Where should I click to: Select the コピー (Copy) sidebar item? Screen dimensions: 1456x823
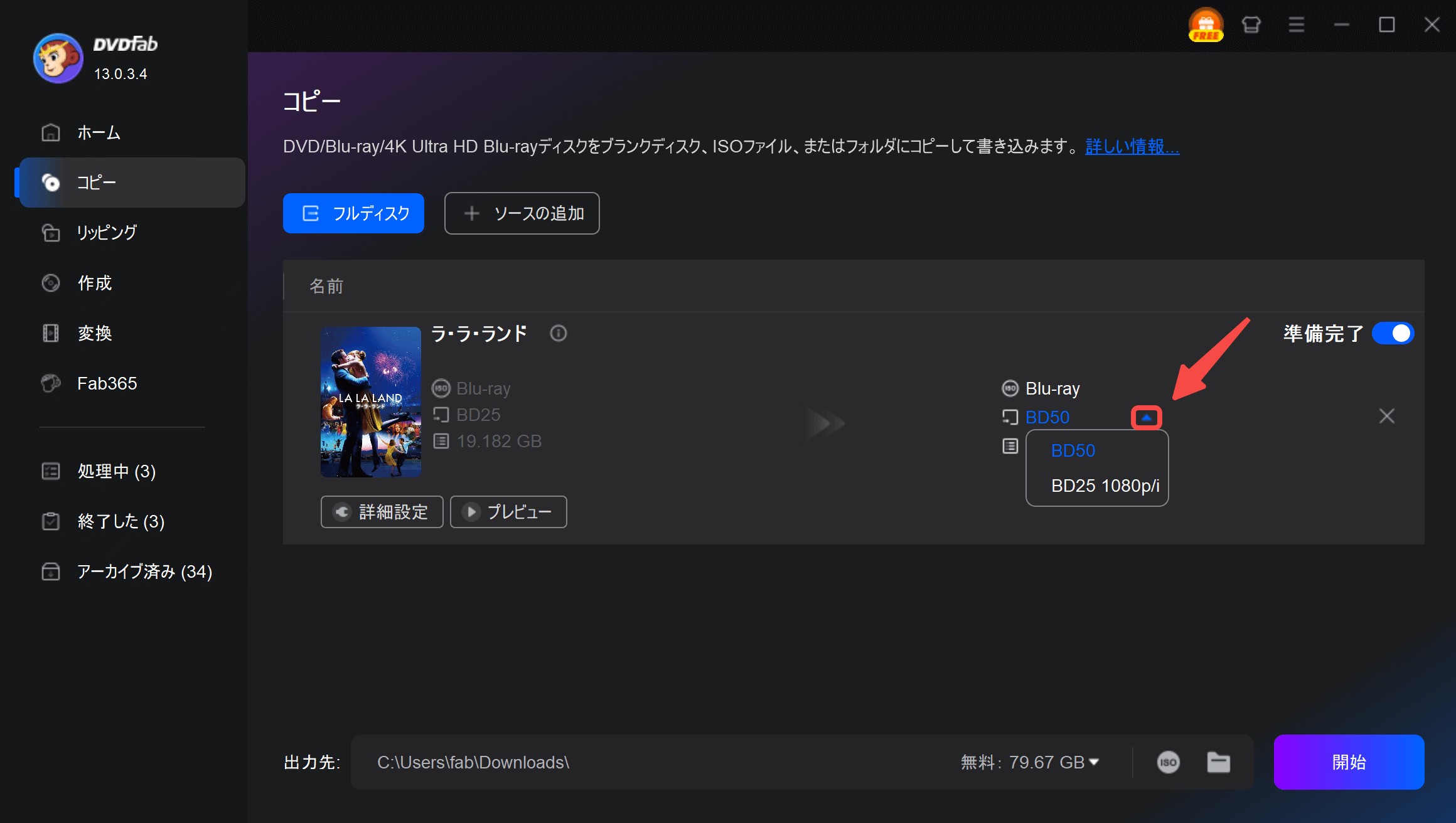(x=132, y=183)
